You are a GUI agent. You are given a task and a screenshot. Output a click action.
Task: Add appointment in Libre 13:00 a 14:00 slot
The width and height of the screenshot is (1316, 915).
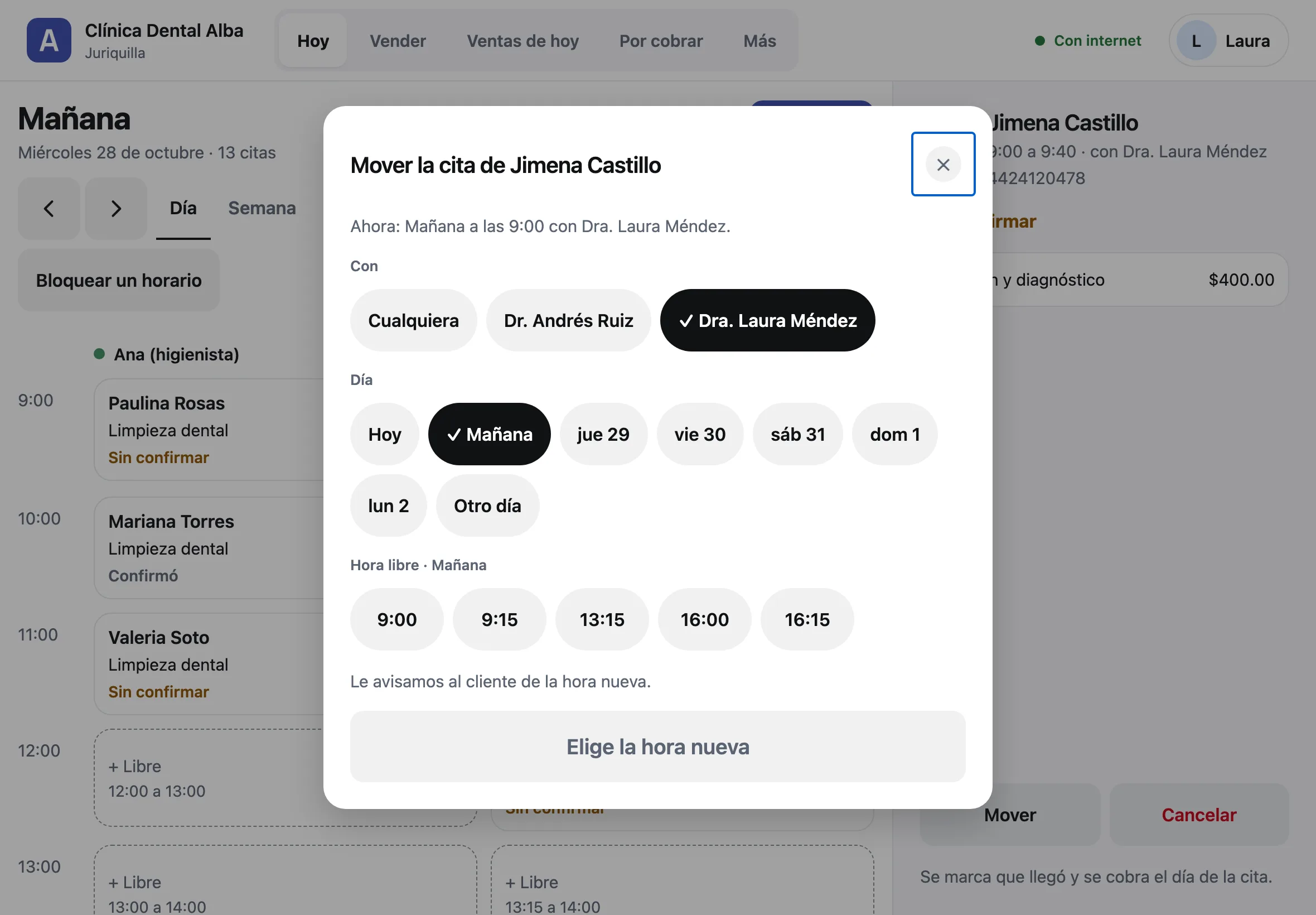point(286,880)
